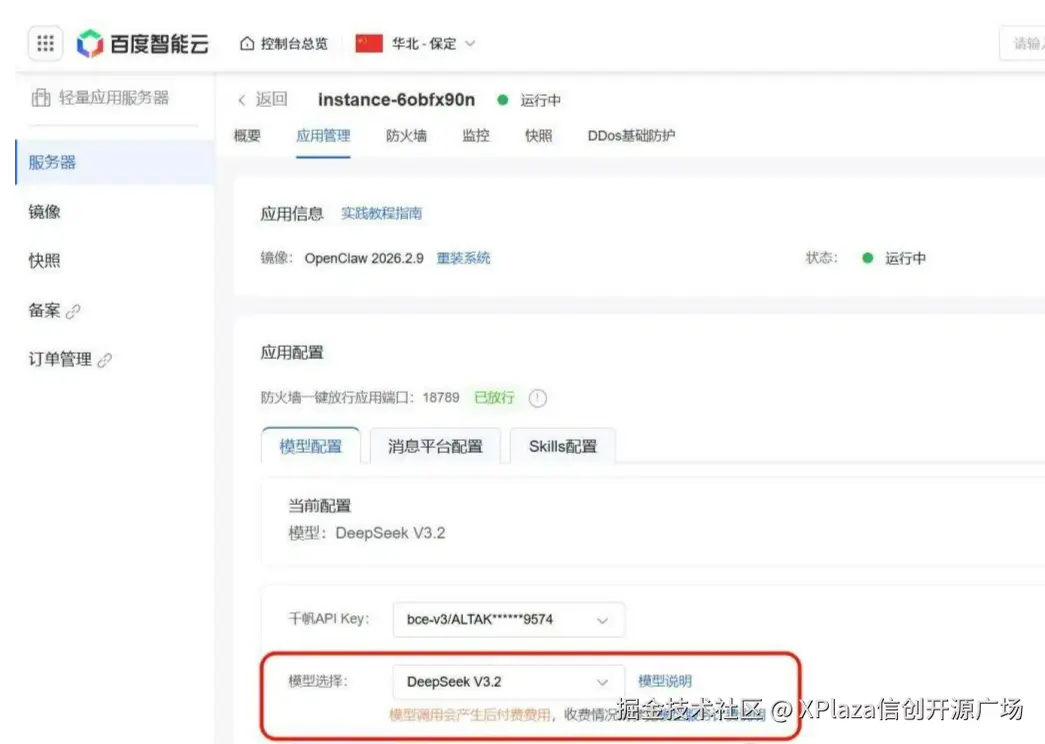The width and height of the screenshot is (1045, 744).
Task: Click the link icon beside 订单管理
Action: [105, 360]
